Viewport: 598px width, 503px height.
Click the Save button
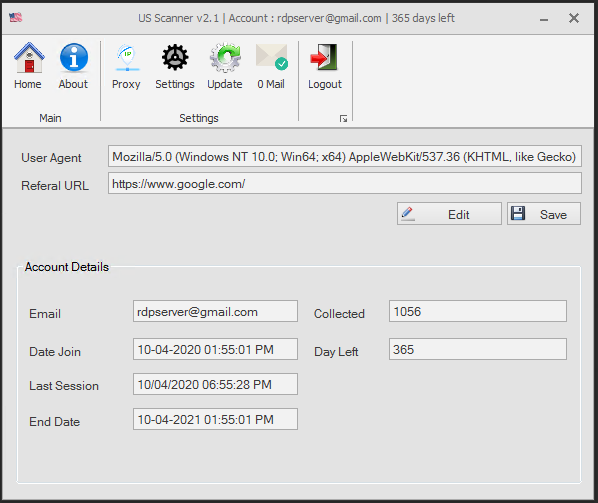[x=543, y=214]
